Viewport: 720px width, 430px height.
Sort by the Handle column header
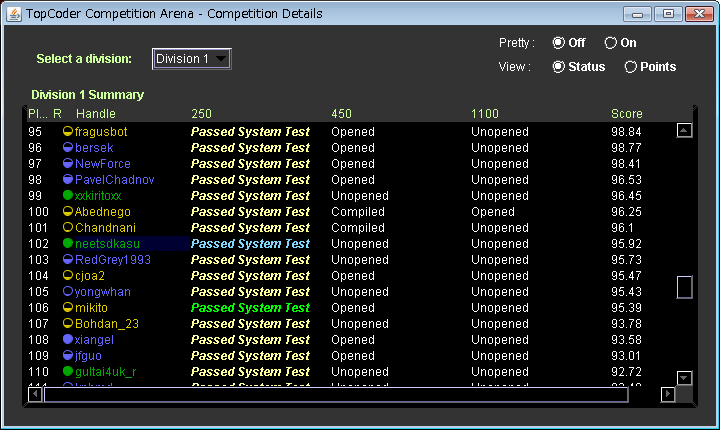click(96, 113)
